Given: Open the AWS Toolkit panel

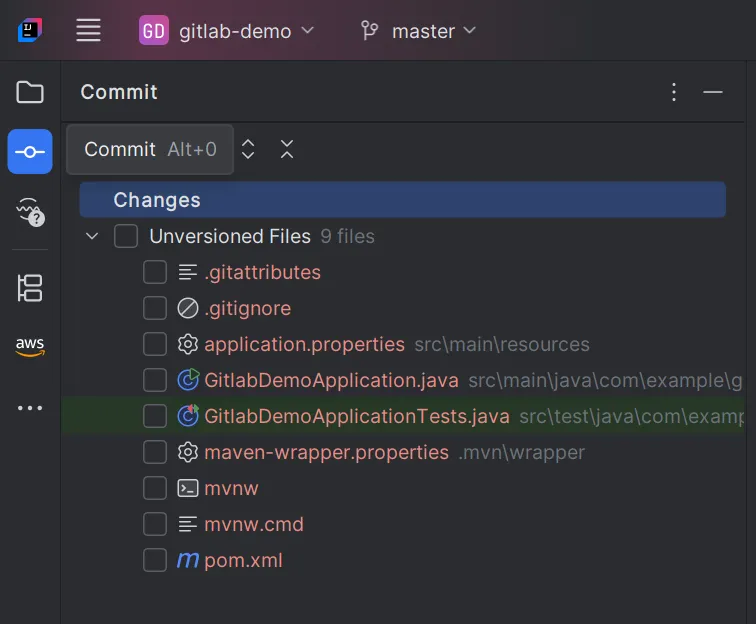Looking at the screenshot, I should [30, 347].
